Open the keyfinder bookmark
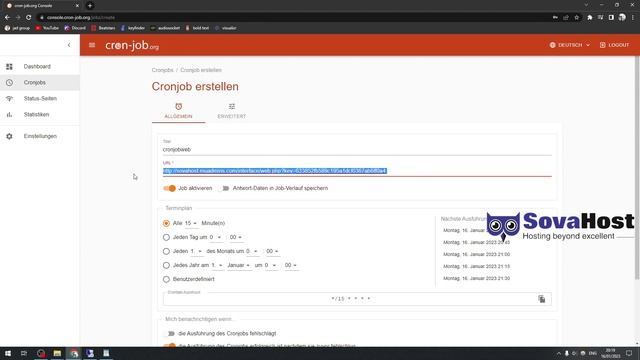The image size is (640, 360). coord(133,28)
